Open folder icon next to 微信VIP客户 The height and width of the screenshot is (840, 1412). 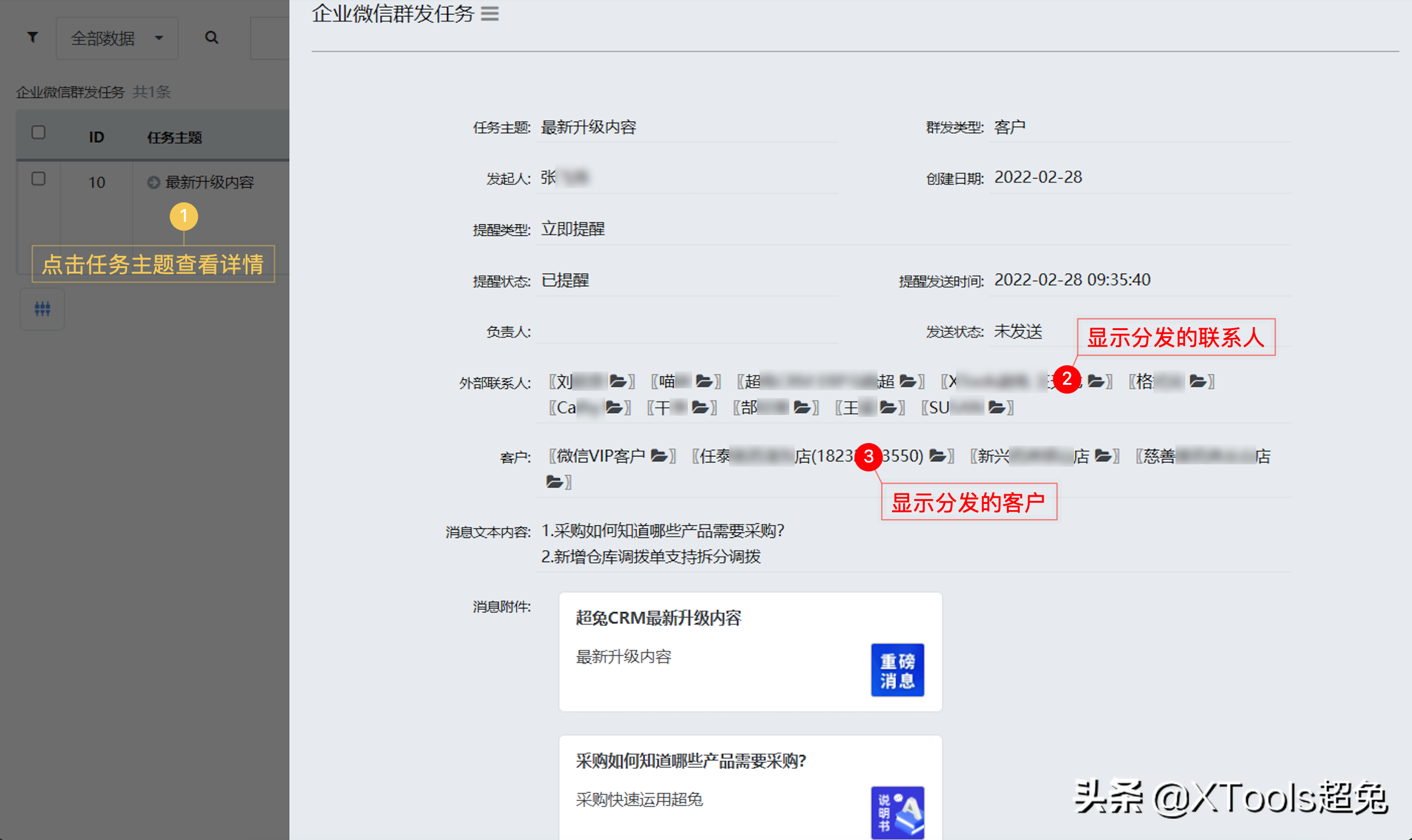659,456
